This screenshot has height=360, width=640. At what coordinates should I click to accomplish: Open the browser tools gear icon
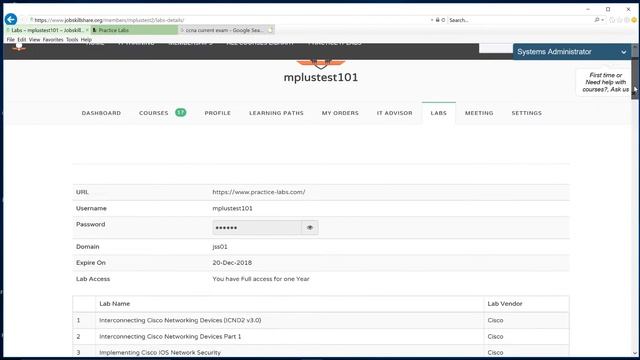coord(627,20)
